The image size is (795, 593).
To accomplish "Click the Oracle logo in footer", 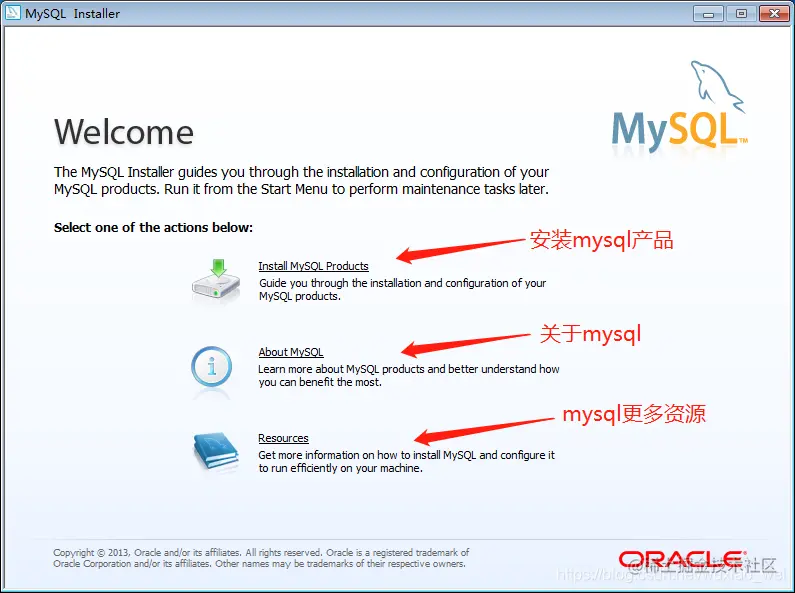I will click(x=682, y=559).
